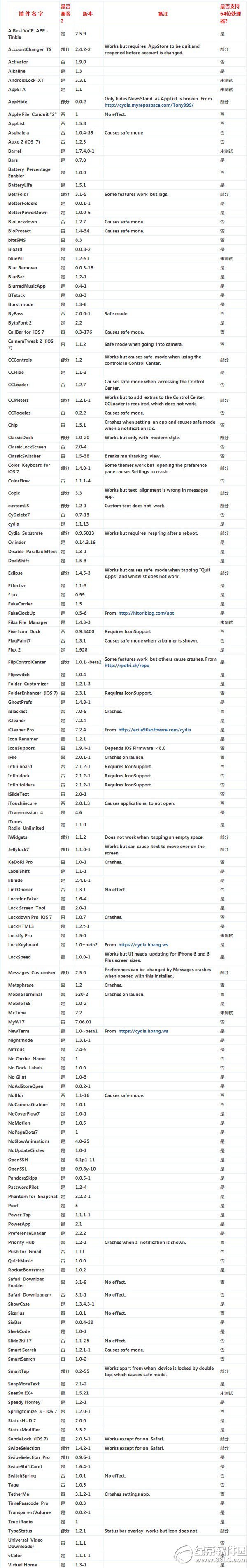247x1568 pixels.
Task: Click the iTouchSecure plugin name
Action: pyautogui.click(x=22, y=803)
